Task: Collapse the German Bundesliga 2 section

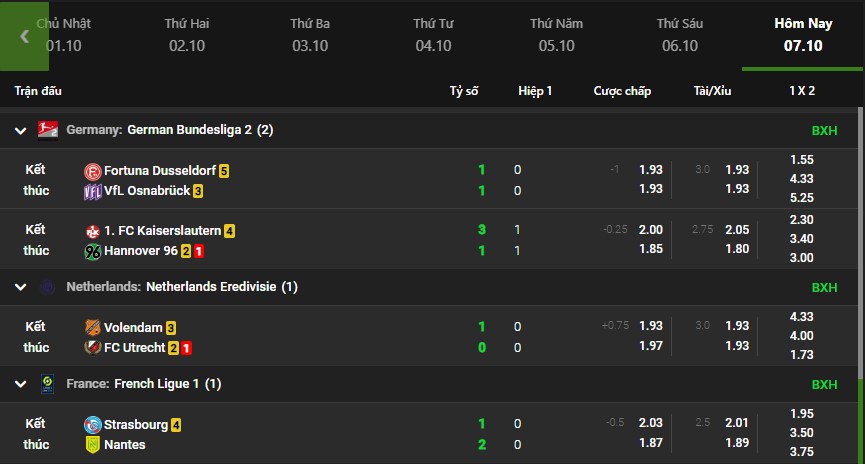Action: tap(20, 130)
